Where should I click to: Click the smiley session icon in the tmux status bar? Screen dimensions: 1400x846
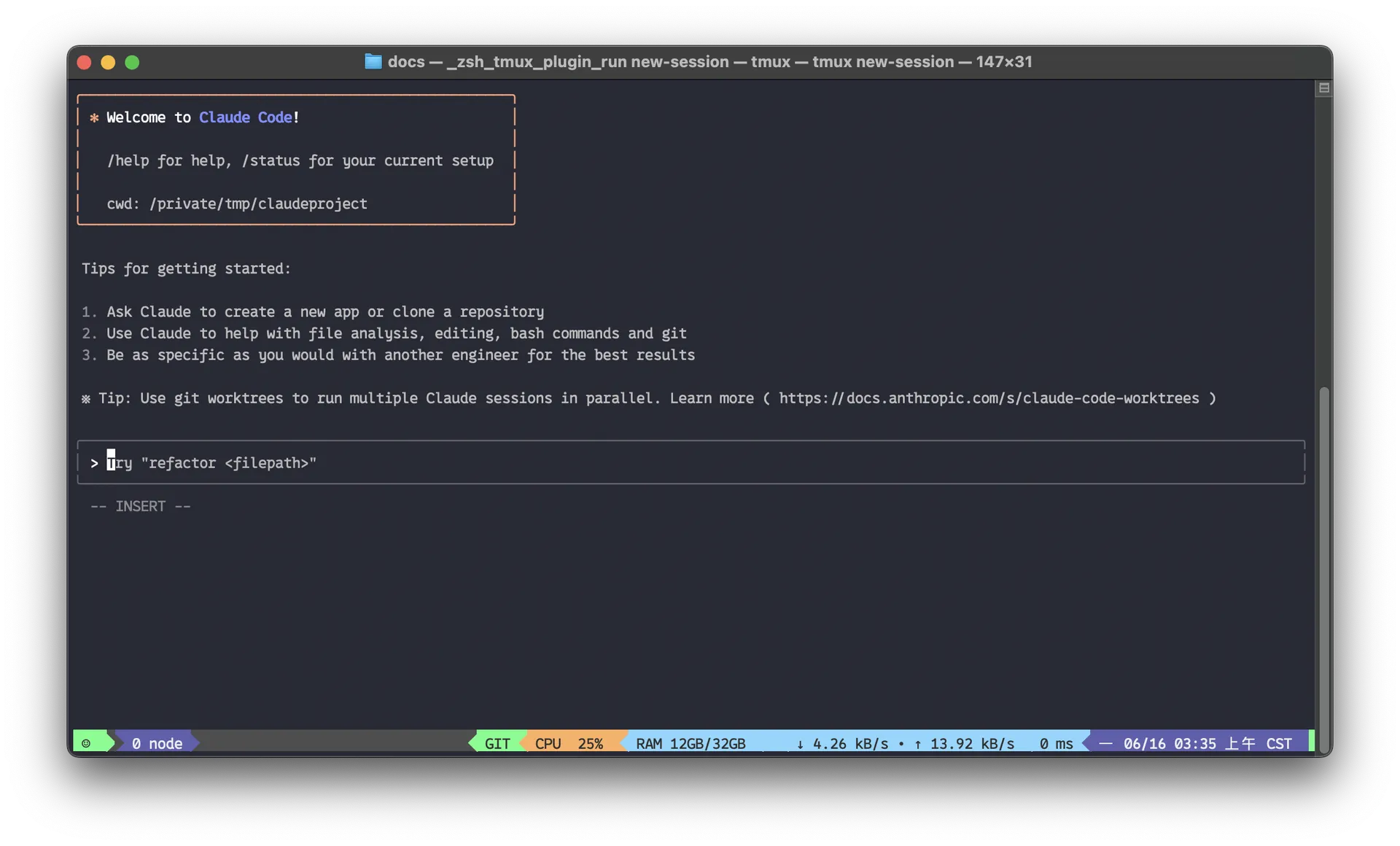86,743
